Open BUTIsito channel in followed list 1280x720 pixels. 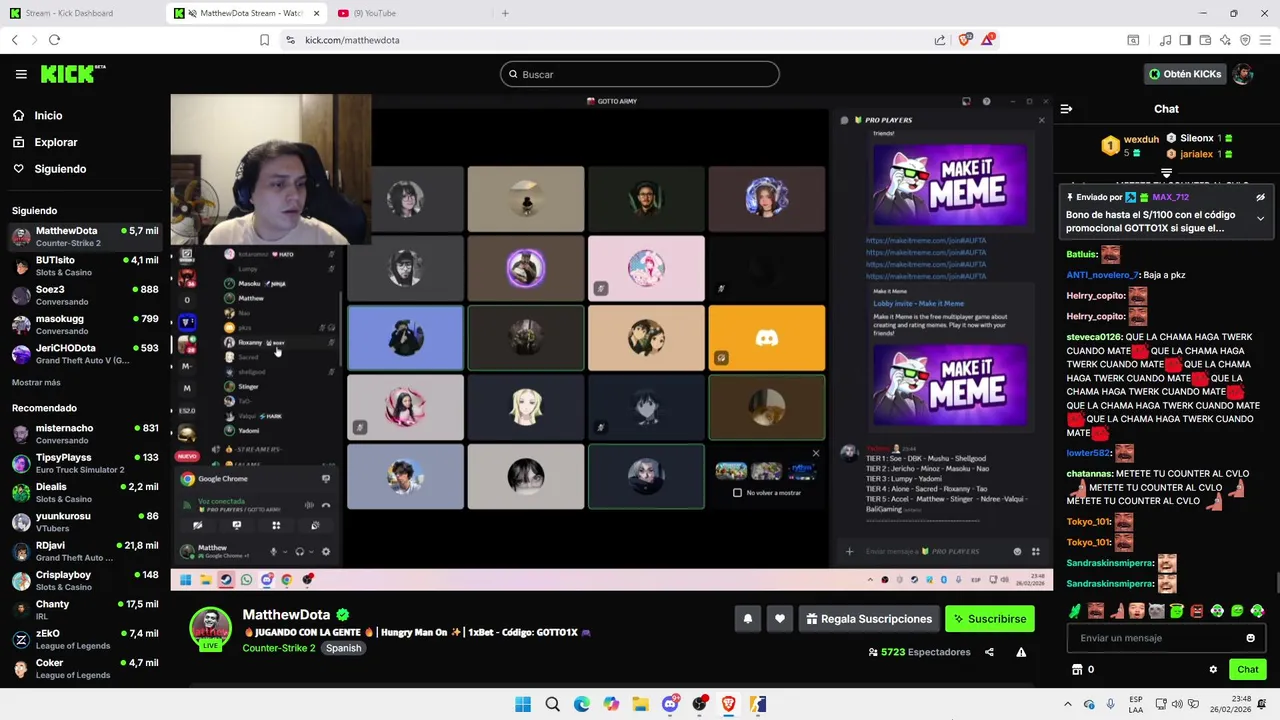[x=85, y=266]
